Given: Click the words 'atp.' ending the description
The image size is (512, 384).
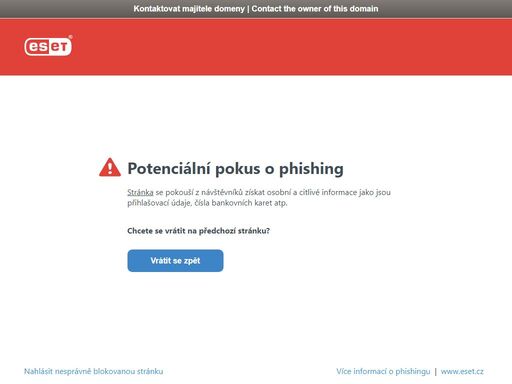Looking at the screenshot, I should click(x=280, y=203).
